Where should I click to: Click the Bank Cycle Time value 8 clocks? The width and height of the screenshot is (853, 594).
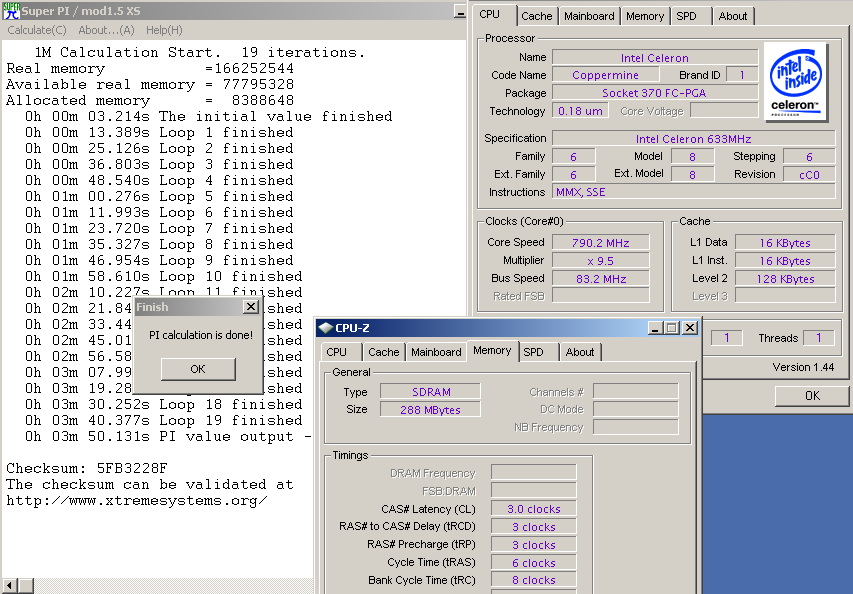(534, 580)
